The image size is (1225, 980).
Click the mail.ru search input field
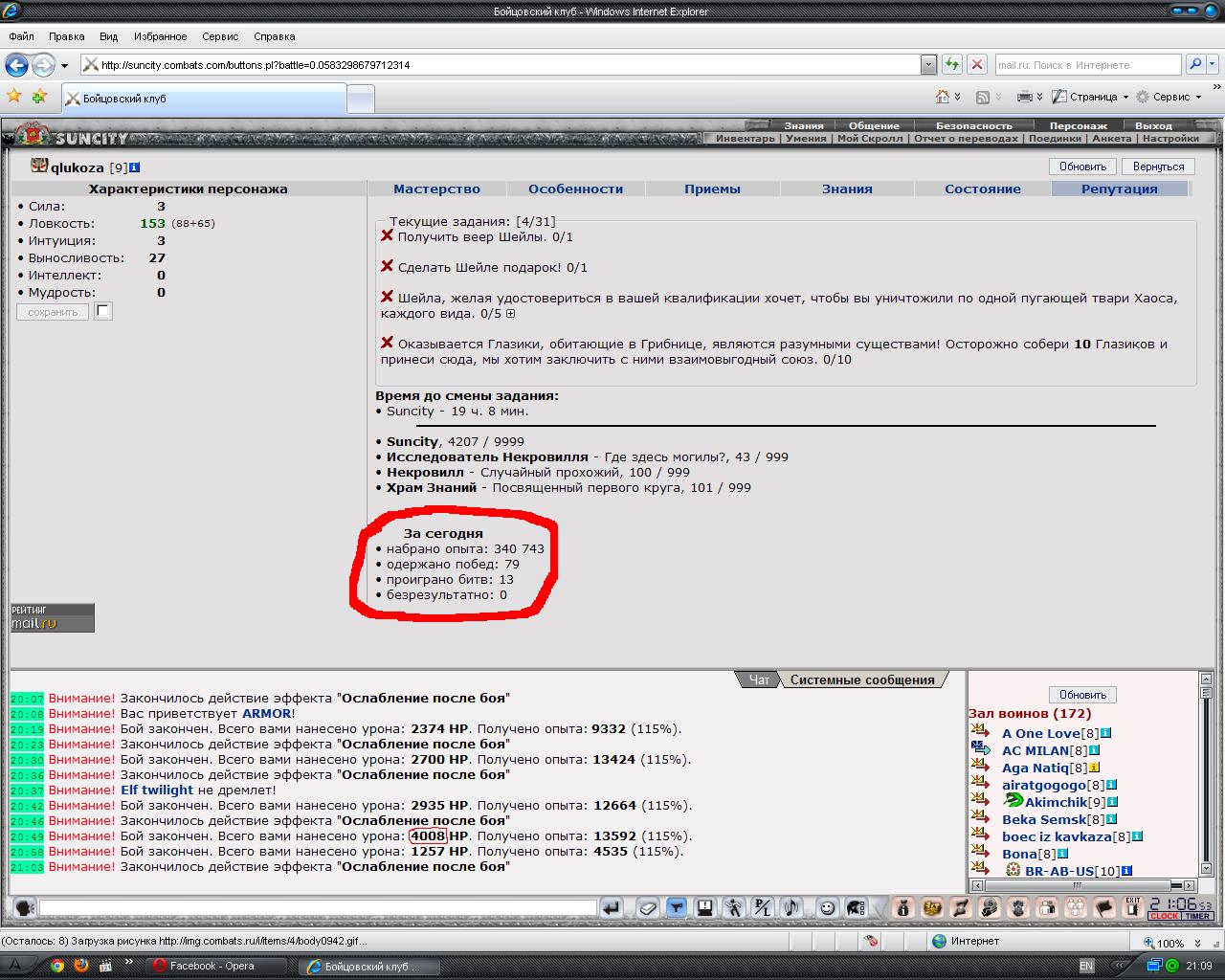click(1087, 65)
